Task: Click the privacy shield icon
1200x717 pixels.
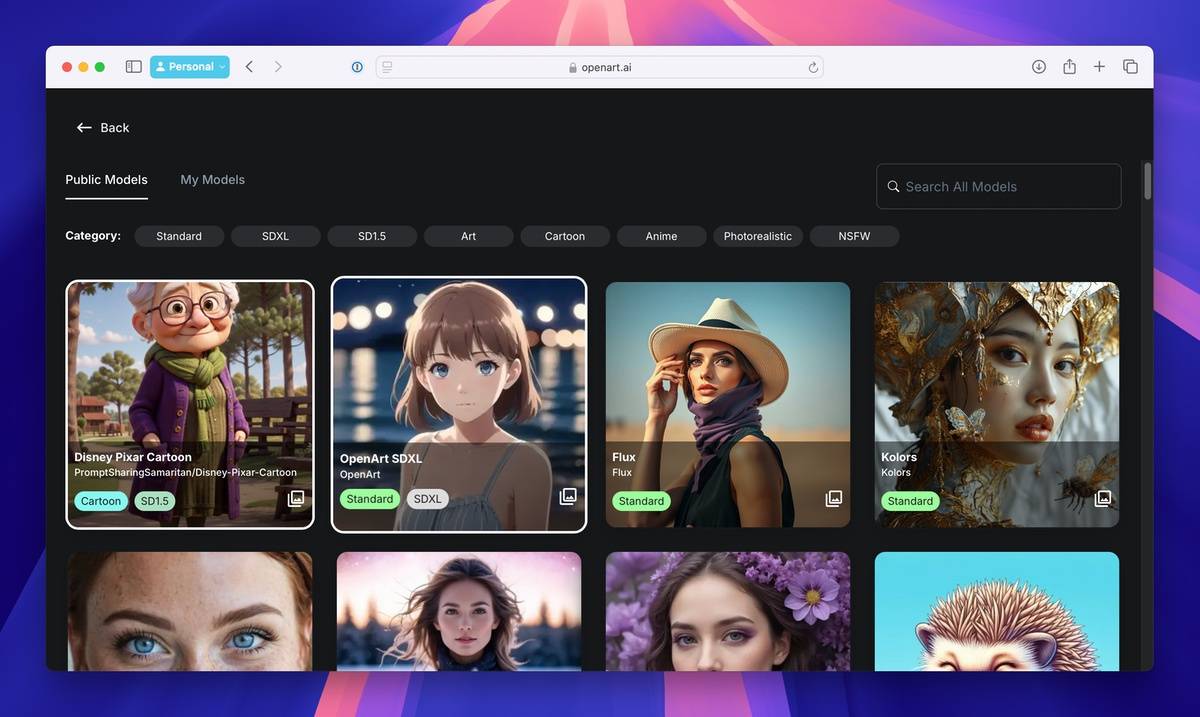Action: [x=357, y=67]
